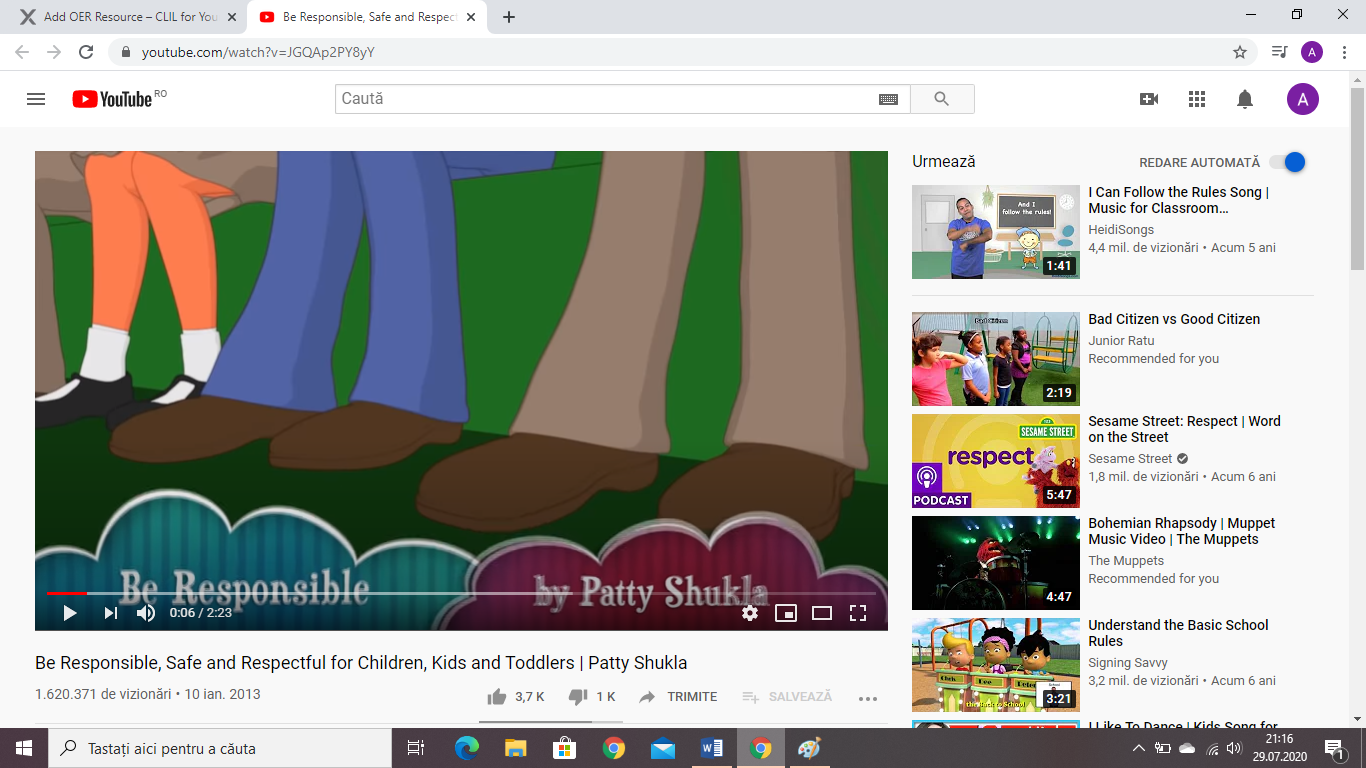Screen dimensions: 1366x768
Task: Click SALVEAZĂ save button
Action: (788, 697)
